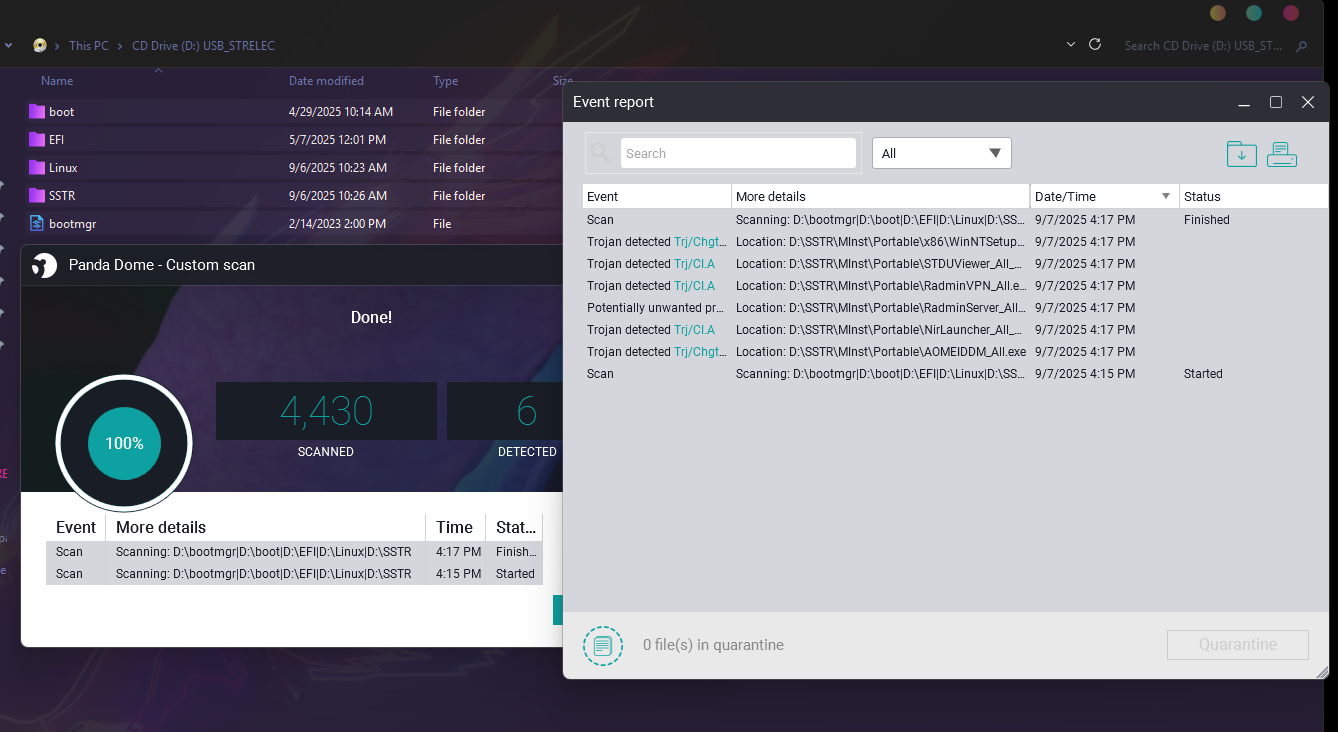Click bootmgr date 2/14/2023 2:00 PM
This screenshot has height=732, width=1338.
pyautogui.click(x=337, y=224)
